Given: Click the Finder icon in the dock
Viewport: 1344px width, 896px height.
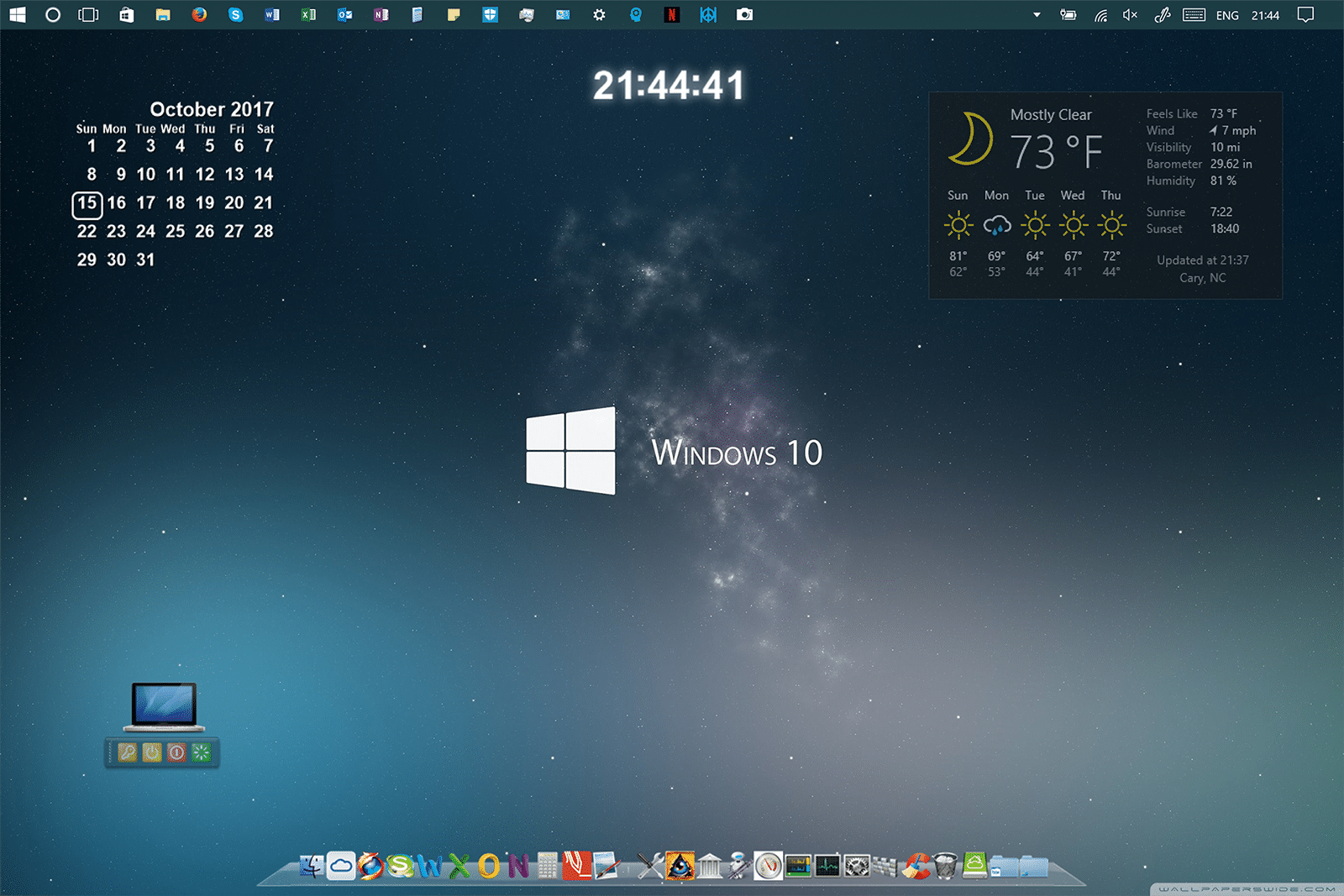Looking at the screenshot, I should coord(312,866).
